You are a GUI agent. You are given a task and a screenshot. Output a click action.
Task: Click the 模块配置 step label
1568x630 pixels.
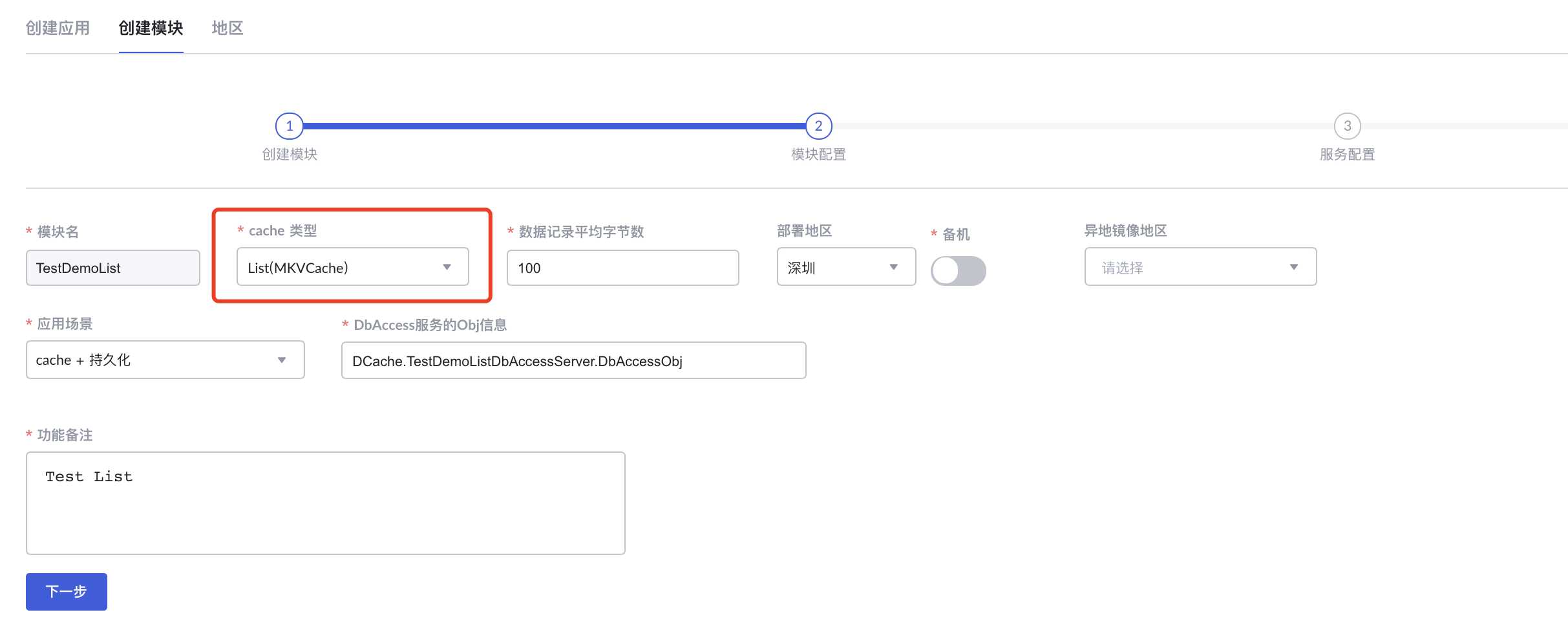[818, 155]
